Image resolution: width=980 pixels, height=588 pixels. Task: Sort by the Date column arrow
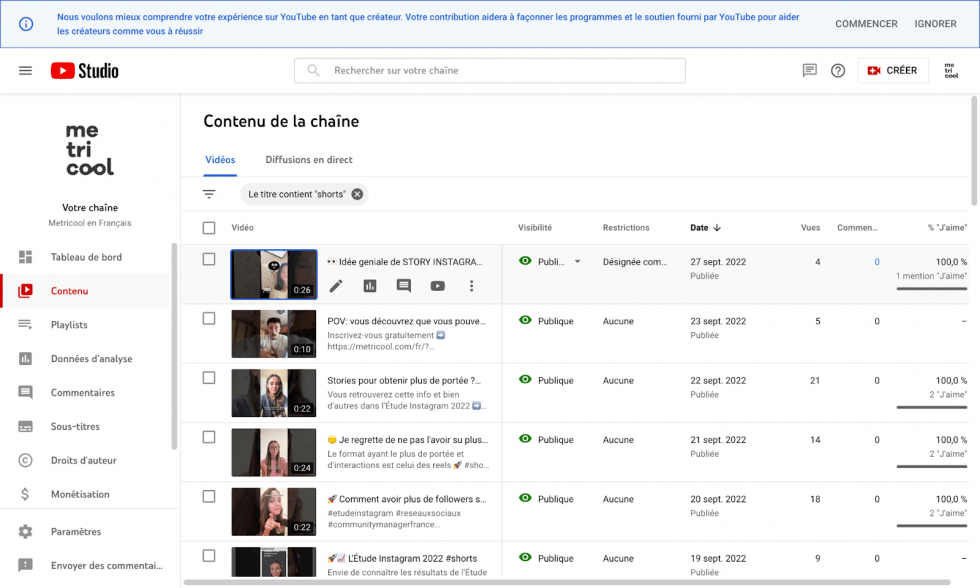(717, 227)
